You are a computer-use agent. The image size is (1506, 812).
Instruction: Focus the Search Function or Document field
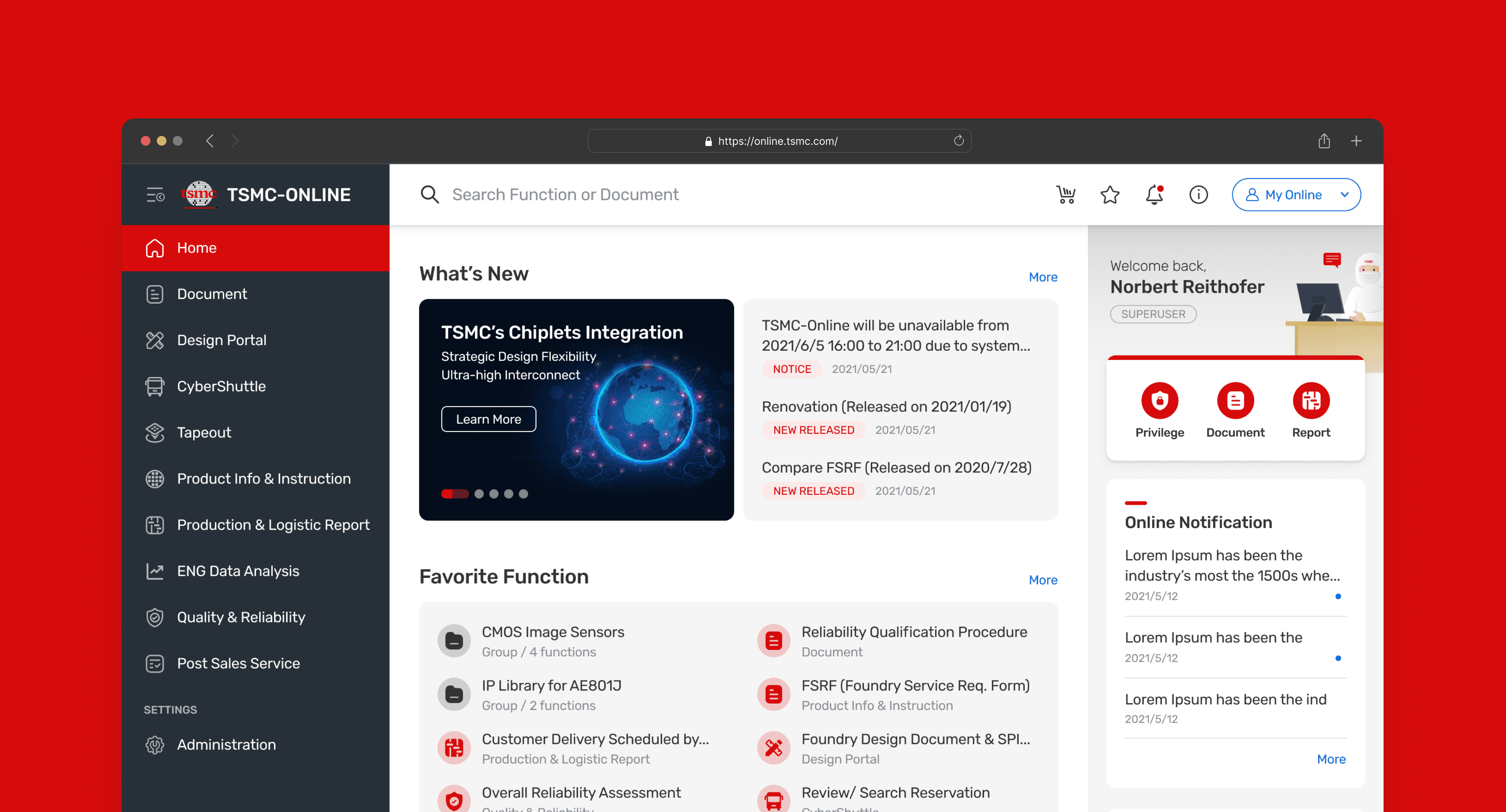(565, 195)
